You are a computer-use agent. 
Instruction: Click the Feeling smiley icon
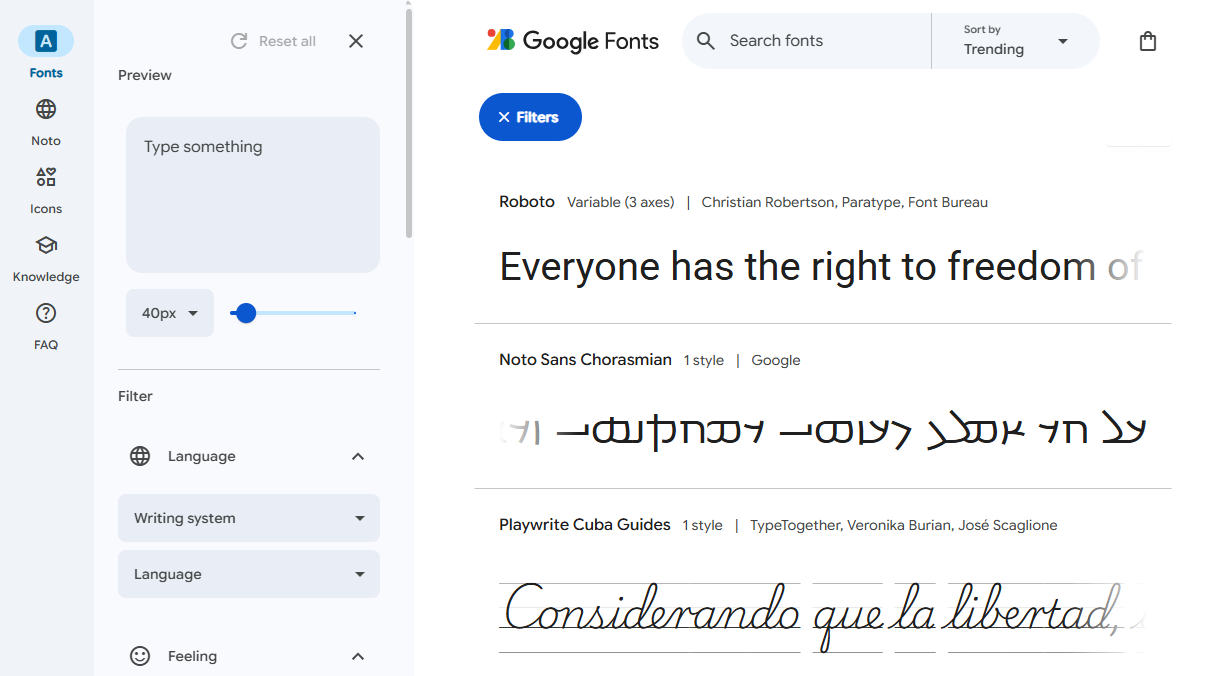(139, 656)
